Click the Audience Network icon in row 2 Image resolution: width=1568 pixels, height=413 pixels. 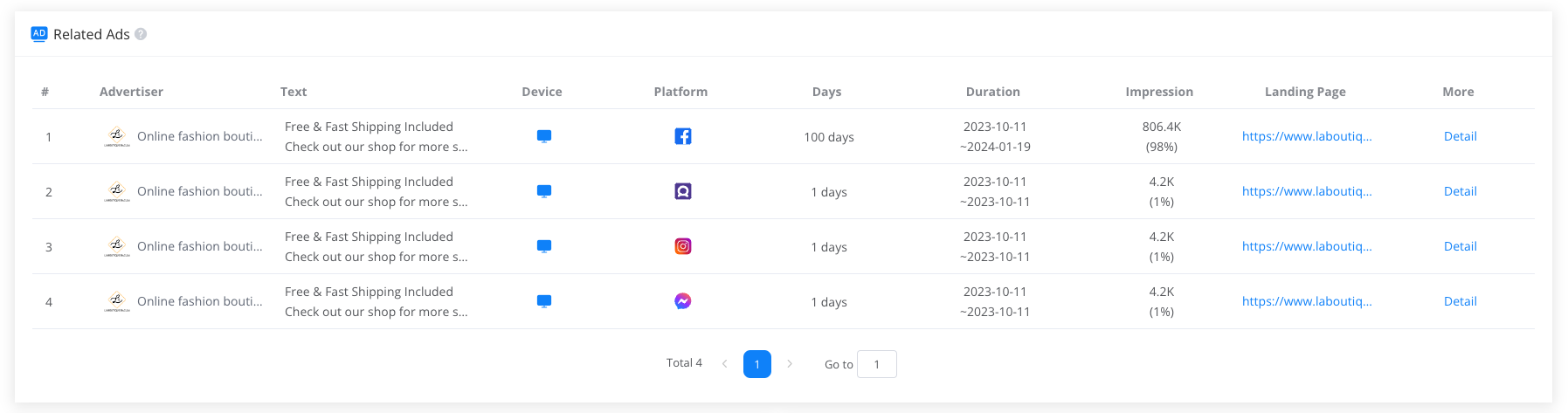(683, 191)
